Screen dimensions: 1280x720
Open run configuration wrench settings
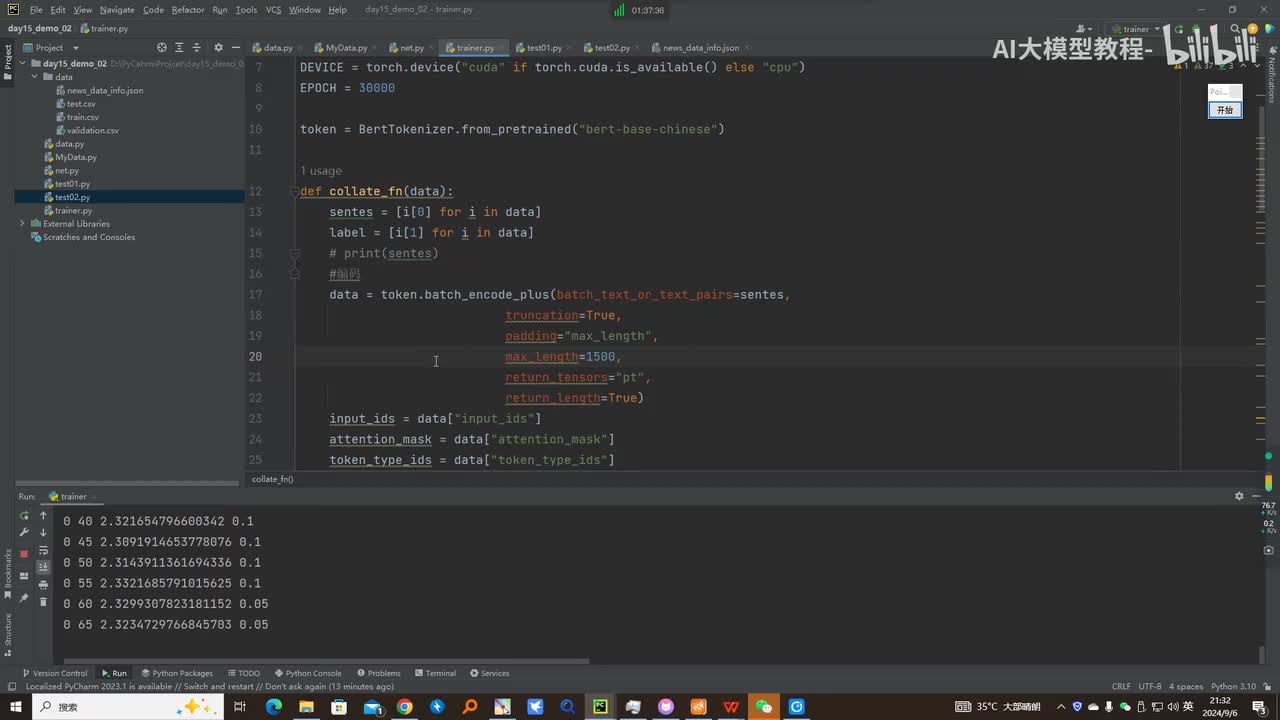[x=24, y=533]
